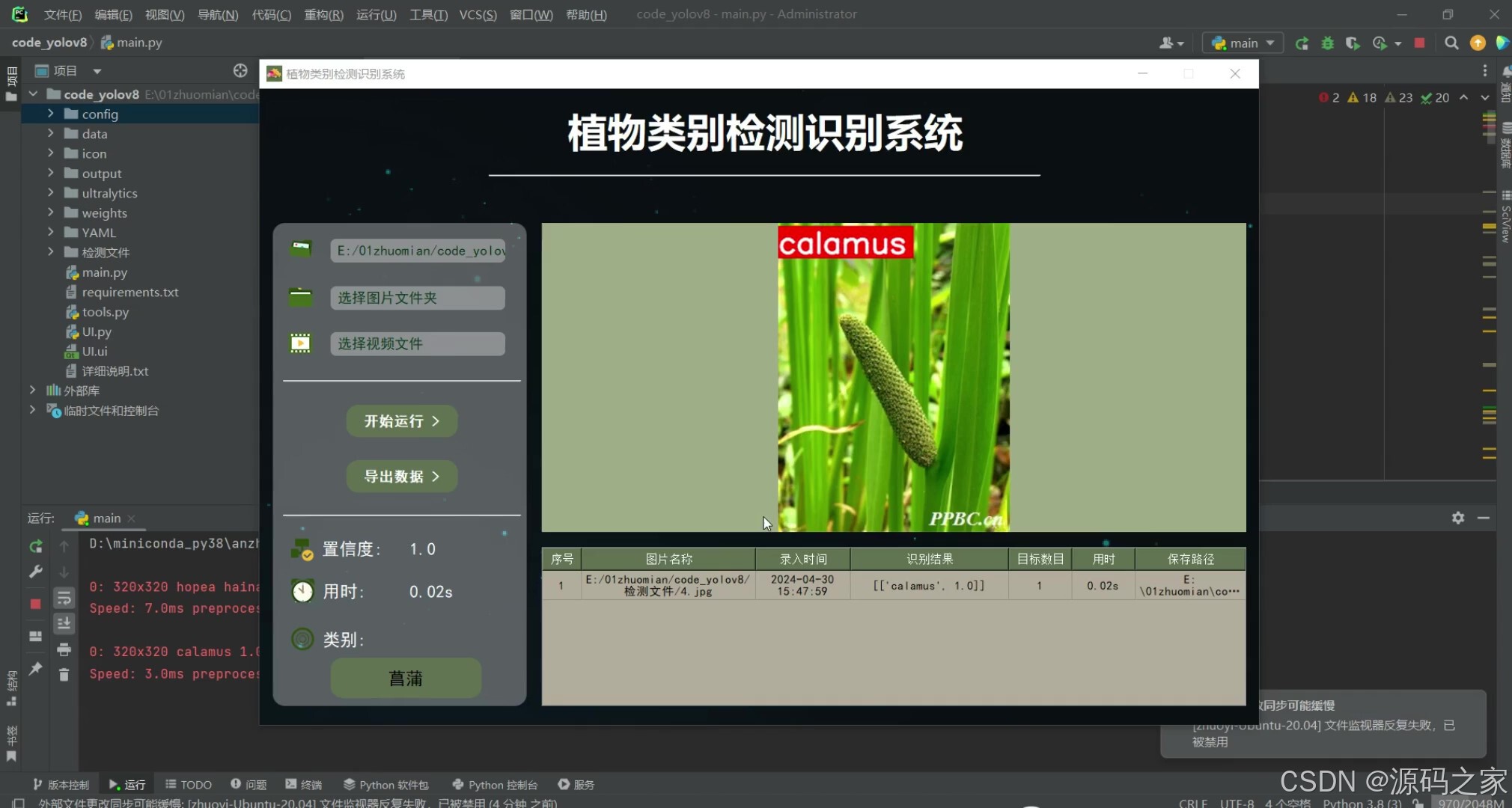Screen dimensions: 1512x808
Task: Stop execution via the red square icon
Action: (x=1419, y=43)
